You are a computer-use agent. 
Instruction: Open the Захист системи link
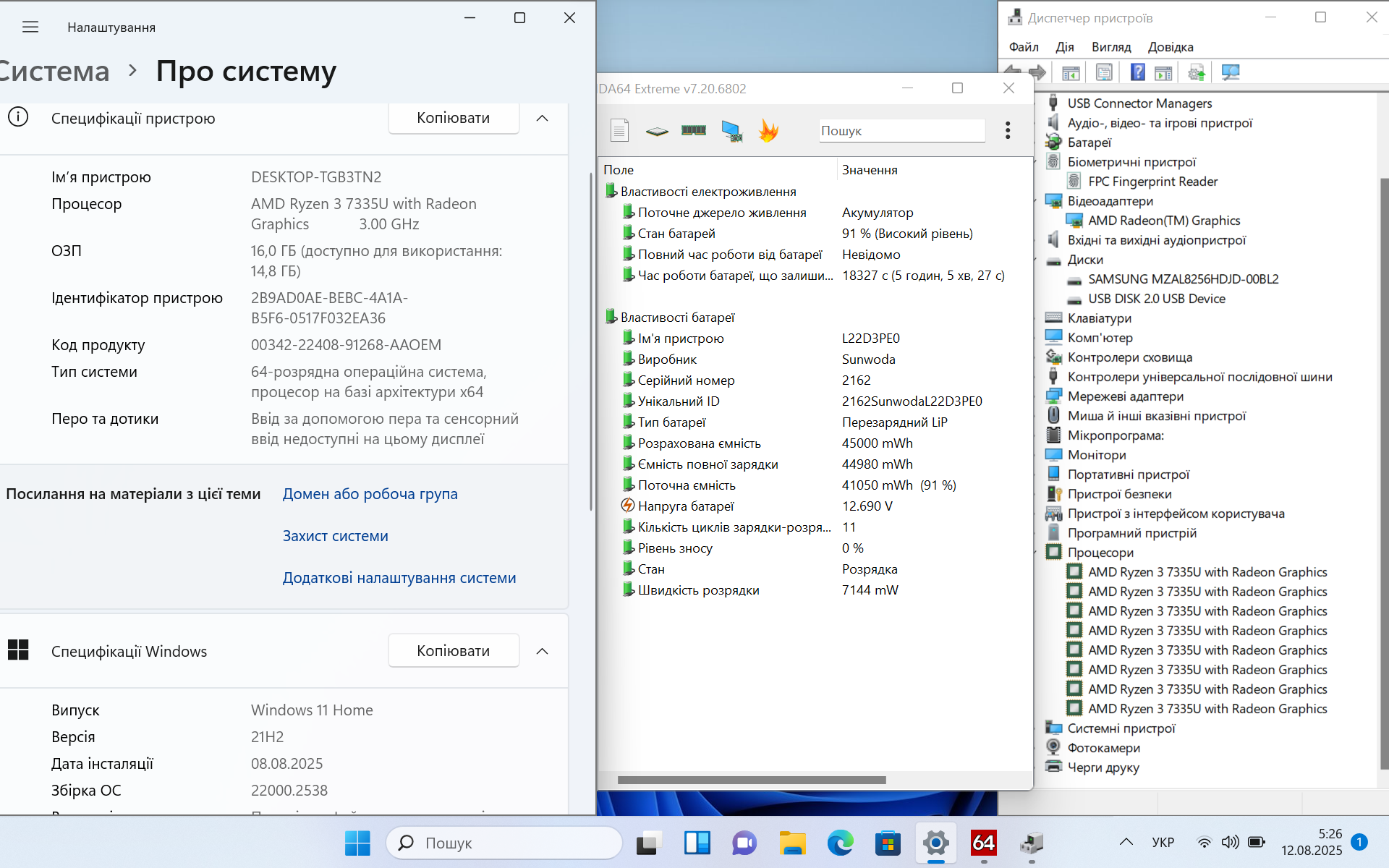click(335, 536)
